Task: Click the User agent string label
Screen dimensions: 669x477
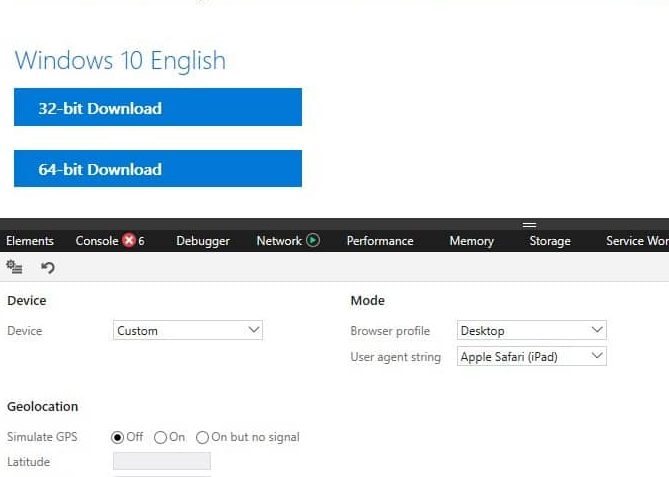Action: point(396,357)
